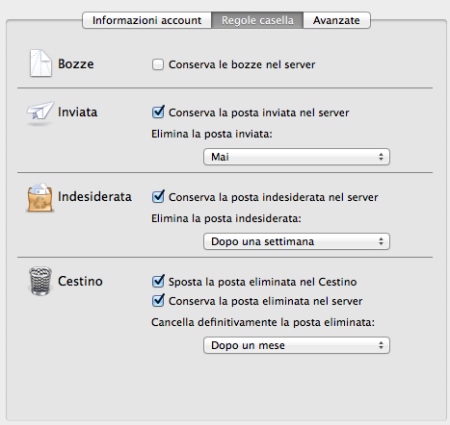Go to the Avanzate tab
This screenshot has height=425, width=450.
(x=337, y=20)
